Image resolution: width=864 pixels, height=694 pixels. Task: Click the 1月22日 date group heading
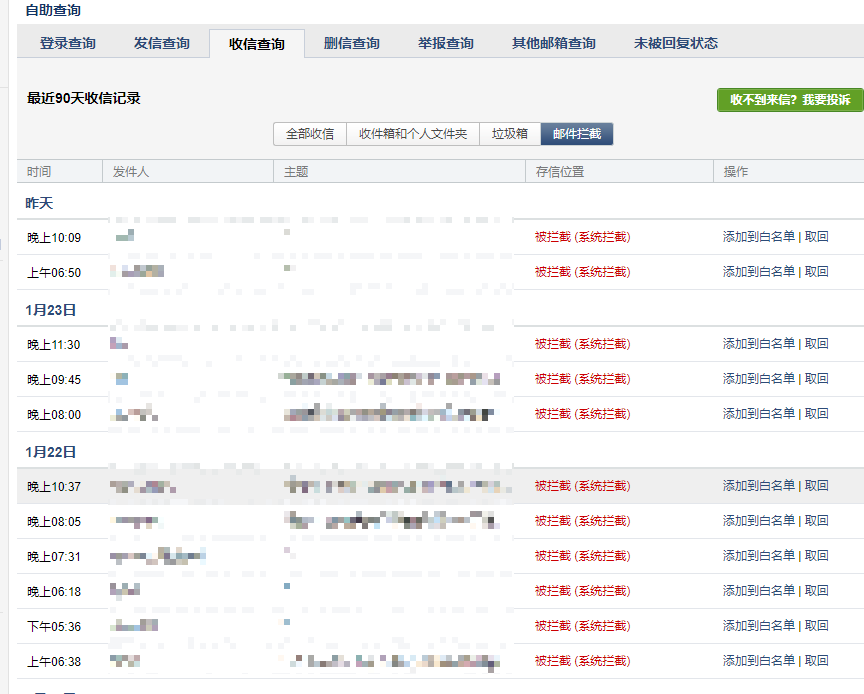[x=51, y=452]
